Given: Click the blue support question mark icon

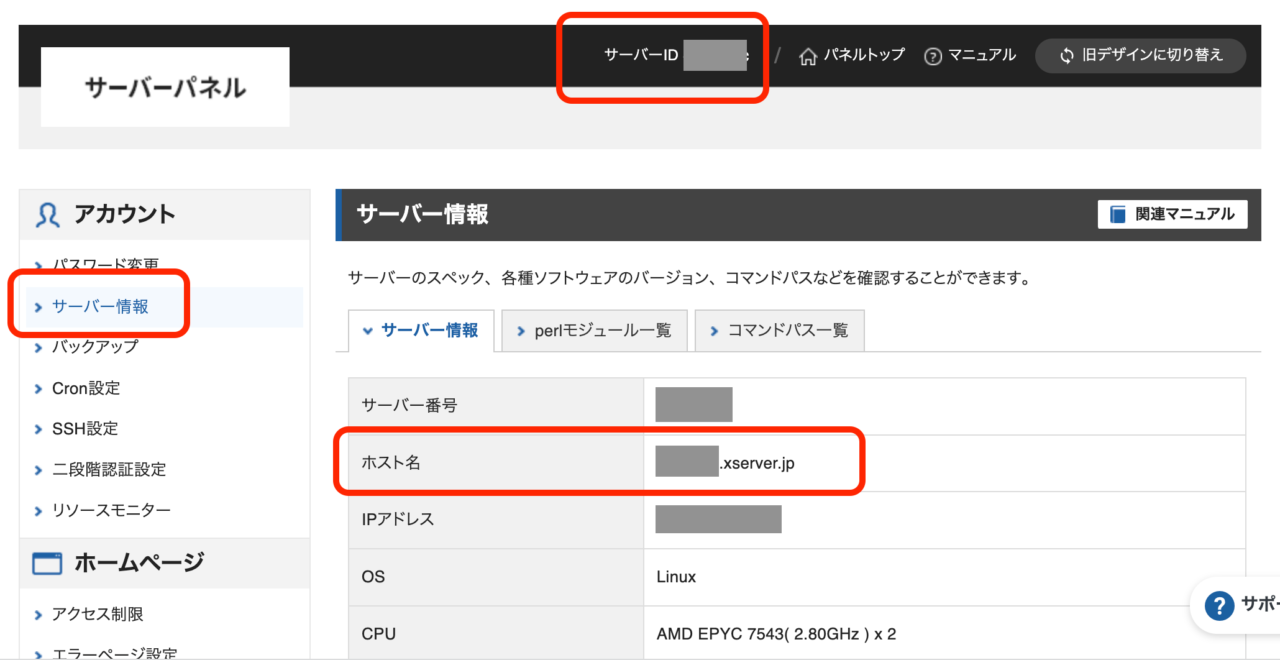Looking at the screenshot, I should [x=1218, y=606].
